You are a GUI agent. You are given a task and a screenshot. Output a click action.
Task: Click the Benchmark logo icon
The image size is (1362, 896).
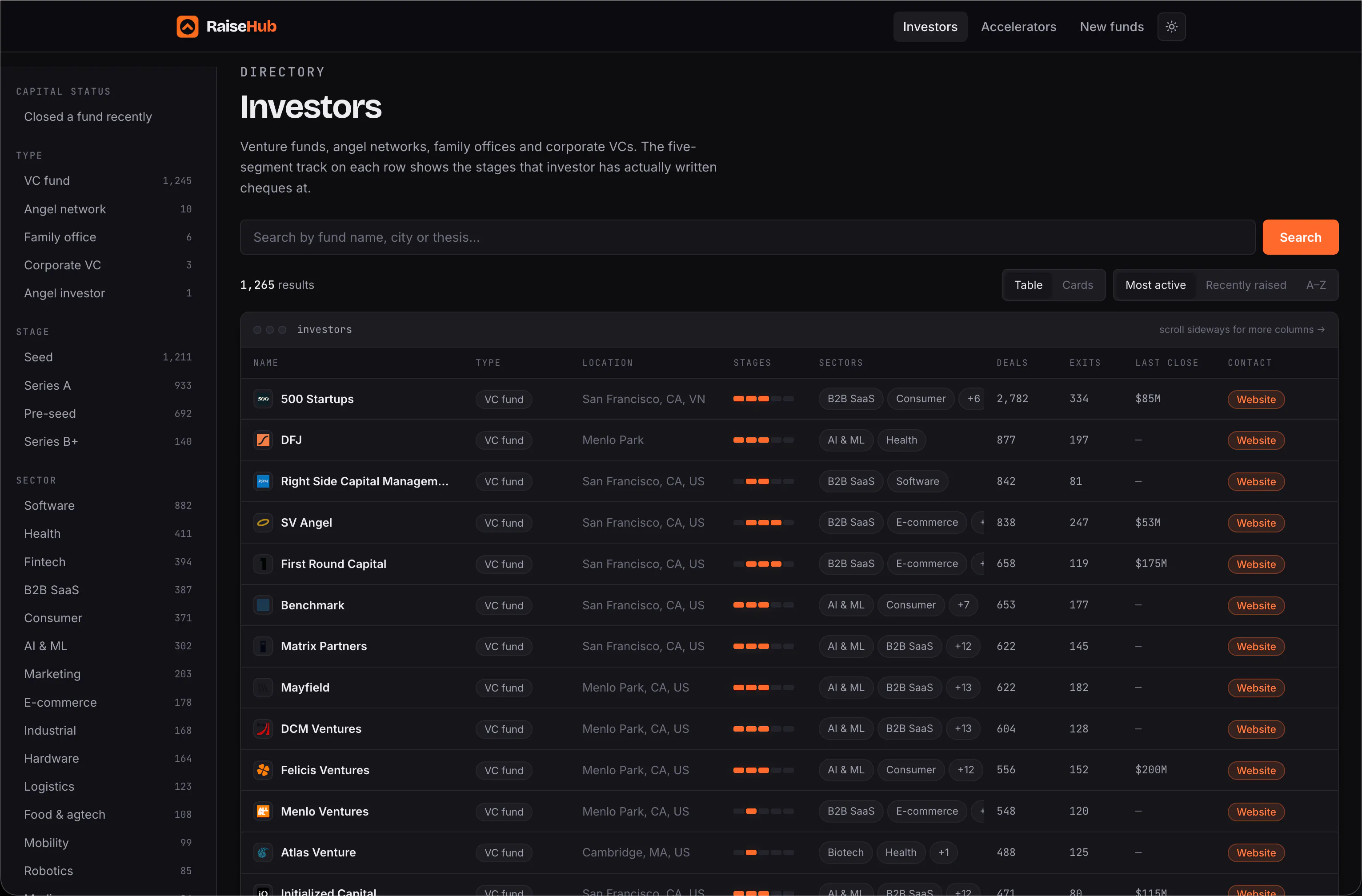tap(263, 605)
